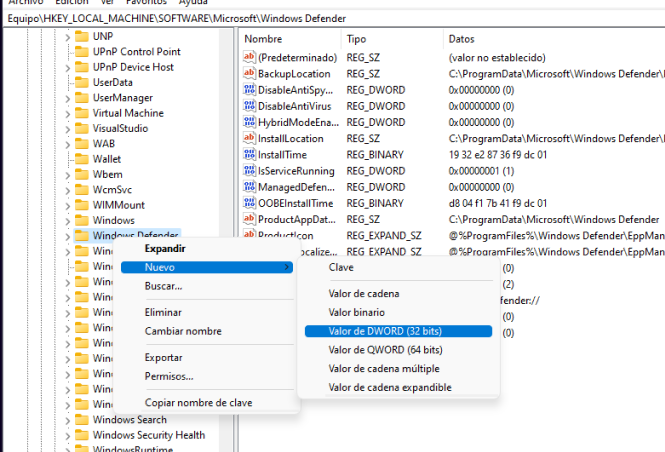This screenshot has height=452, width=665.
Task: Select the IsServiceRunning value name
Action: [x=296, y=171]
